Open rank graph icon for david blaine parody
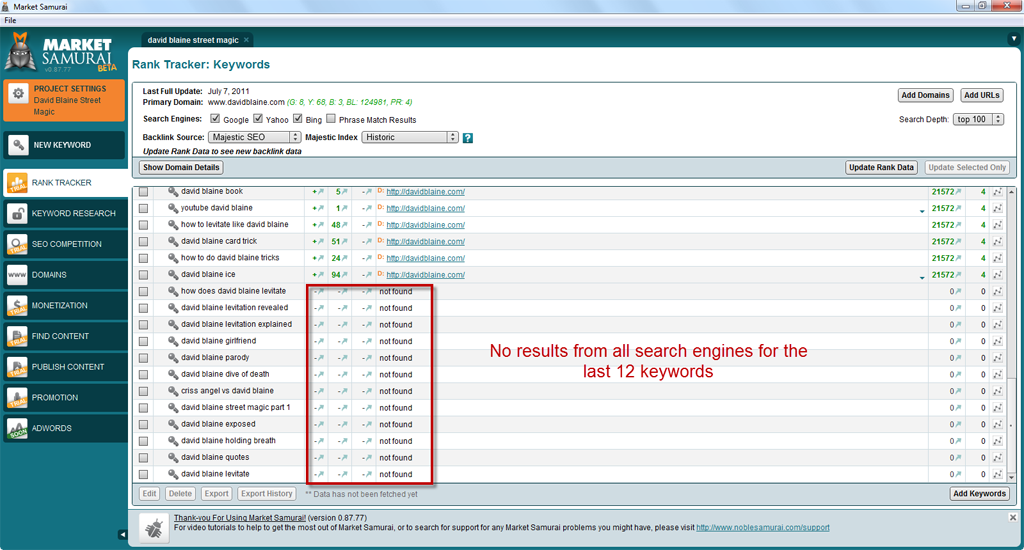1024x550 pixels. [997, 358]
